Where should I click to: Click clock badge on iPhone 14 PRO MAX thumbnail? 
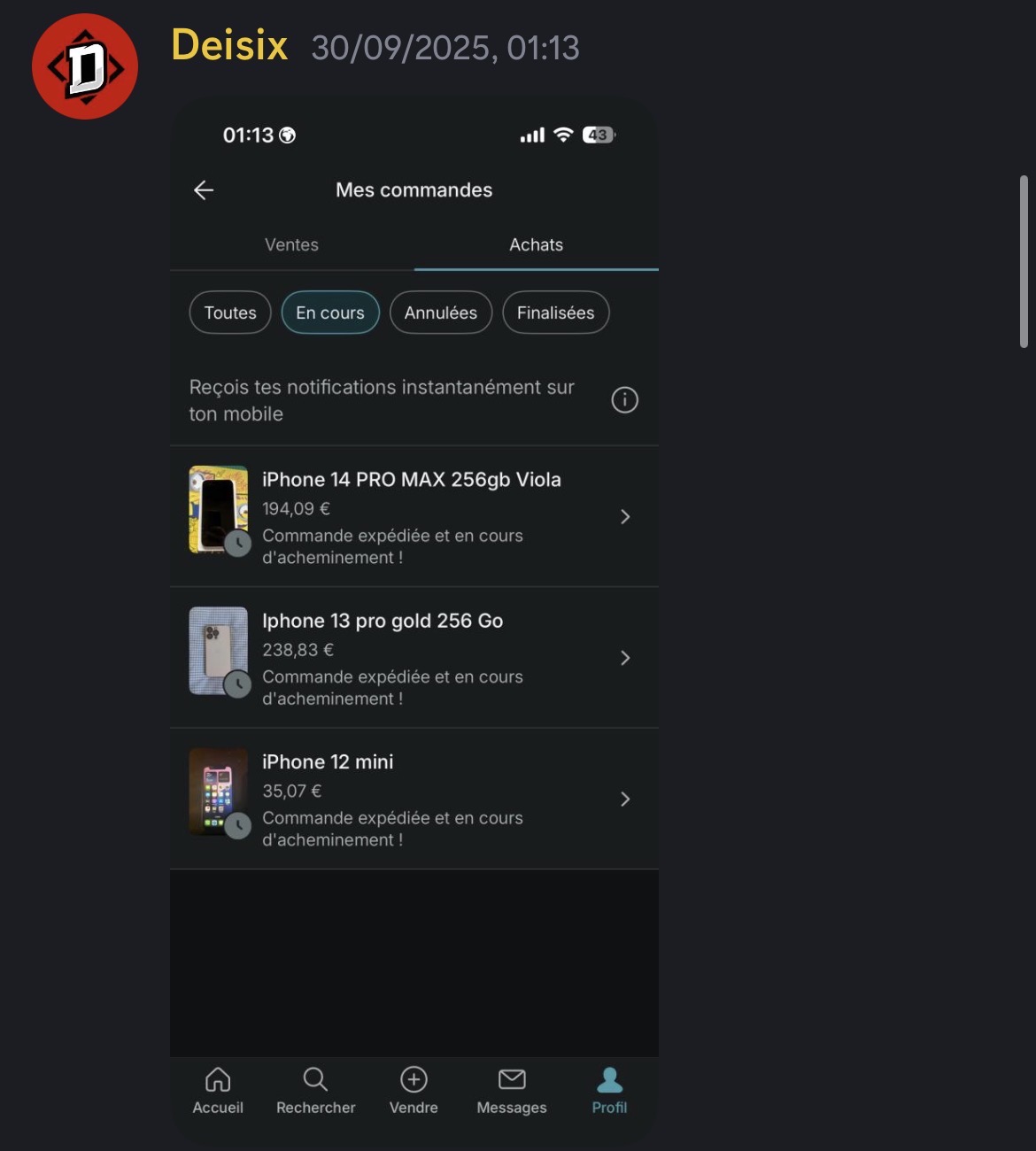(x=237, y=543)
